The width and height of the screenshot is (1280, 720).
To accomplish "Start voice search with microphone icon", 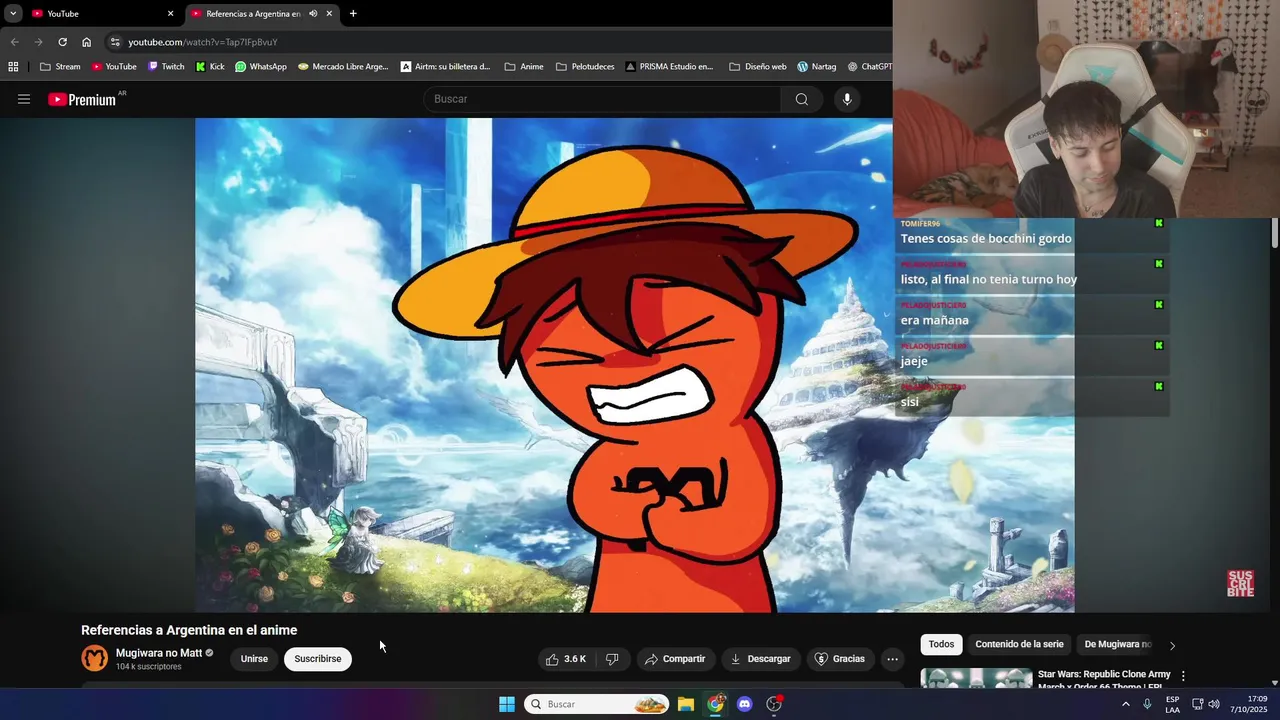I will 847,99.
